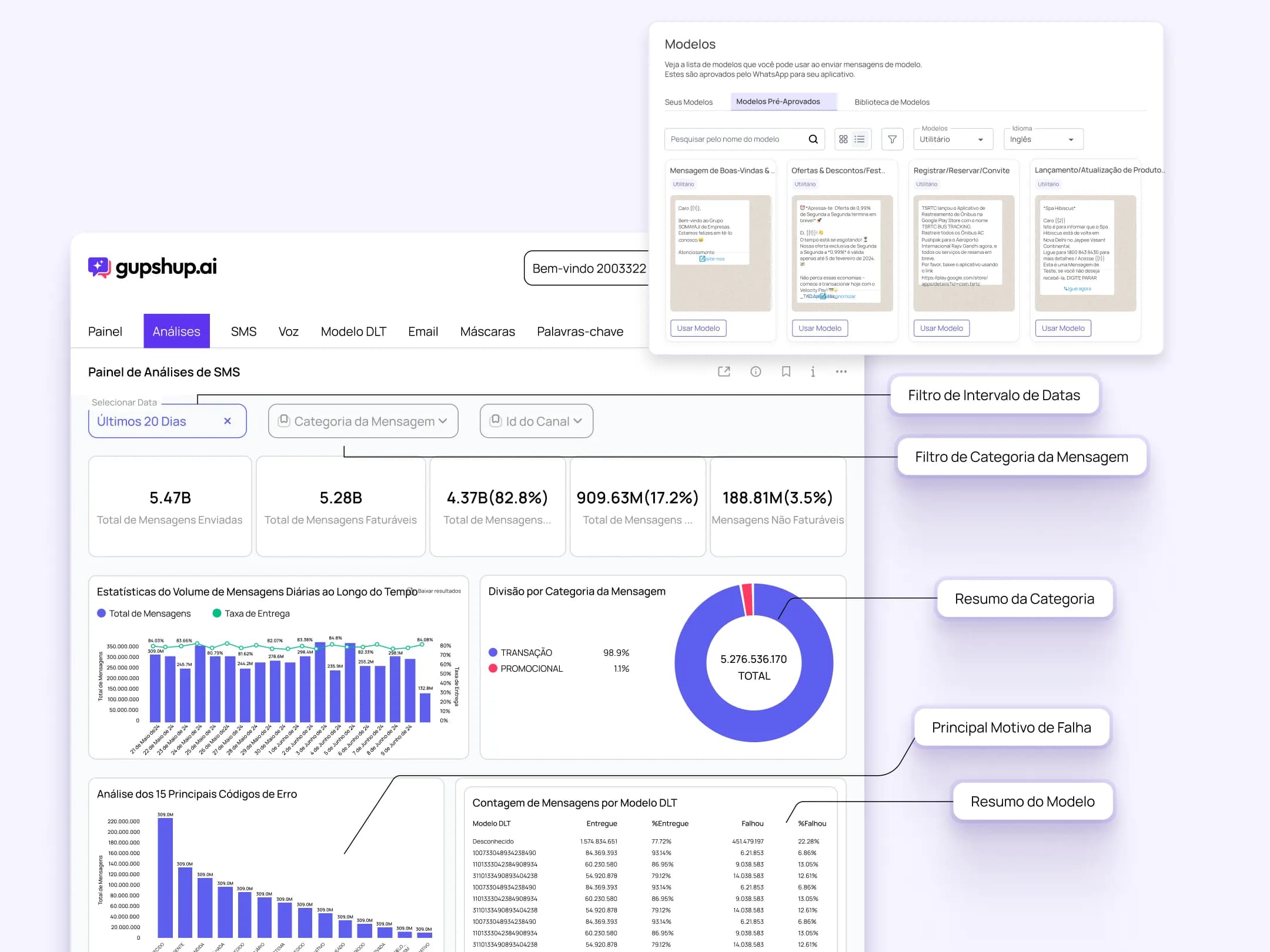Click the circled info icon

pyautogui.click(x=756, y=371)
